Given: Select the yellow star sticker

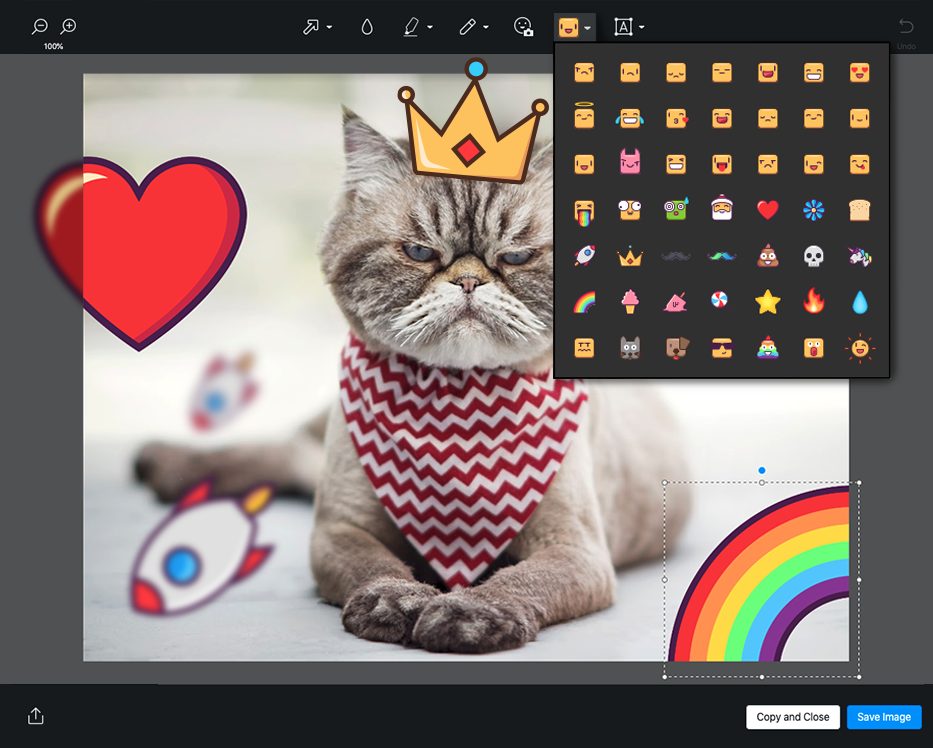Looking at the screenshot, I should pos(767,302).
